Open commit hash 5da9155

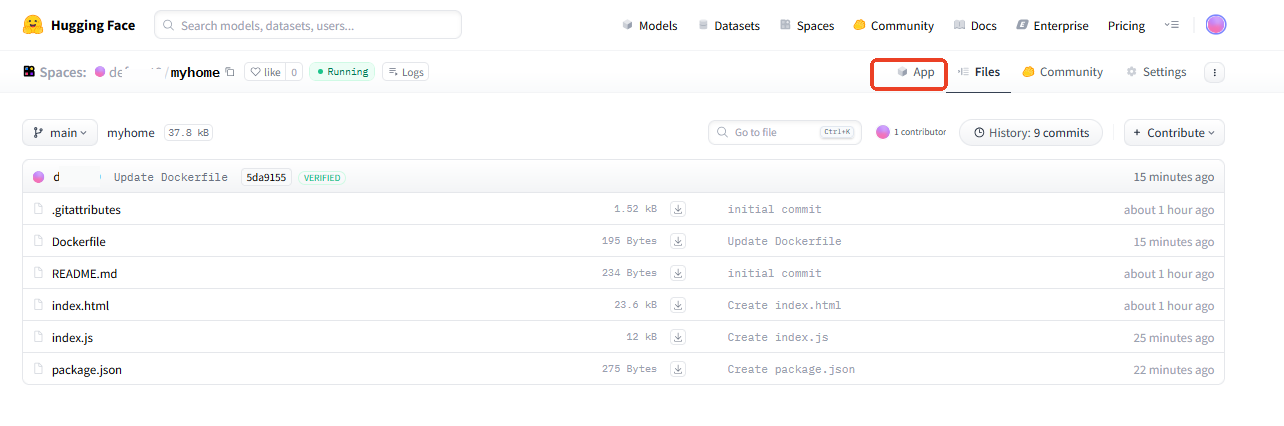click(266, 177)
